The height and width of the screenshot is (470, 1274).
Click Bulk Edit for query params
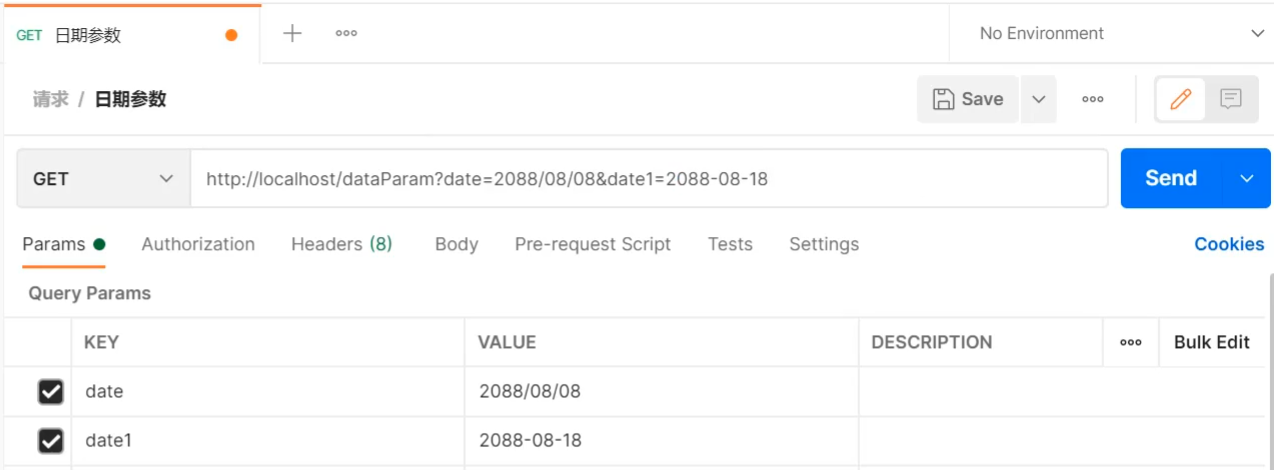click(1212, 342)
